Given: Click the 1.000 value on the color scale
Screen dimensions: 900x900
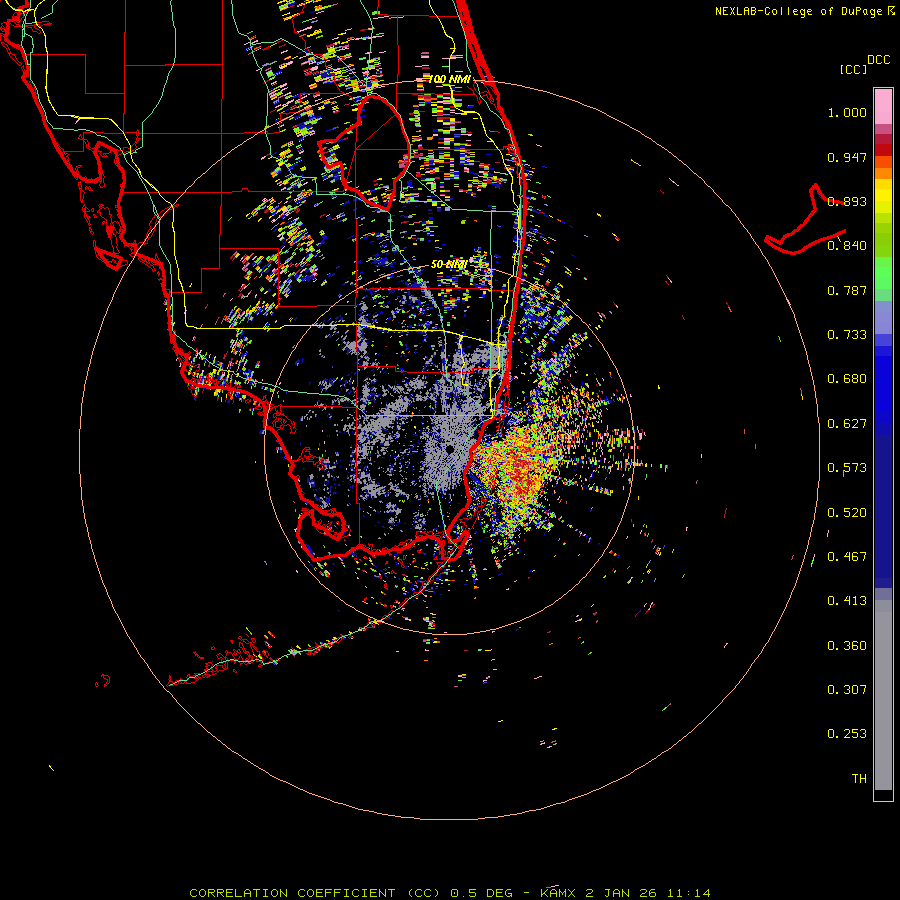Looking at the screenshot, I should 847,112.
